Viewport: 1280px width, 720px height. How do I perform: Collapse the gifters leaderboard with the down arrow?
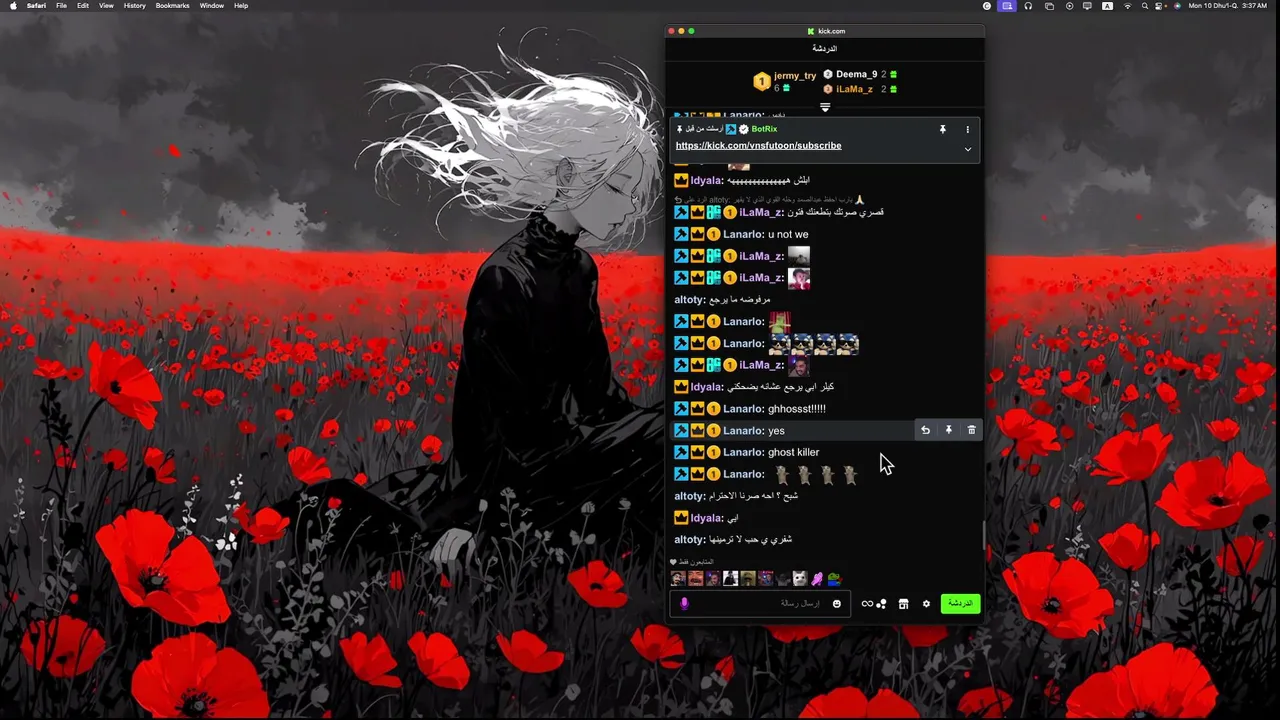825,107
